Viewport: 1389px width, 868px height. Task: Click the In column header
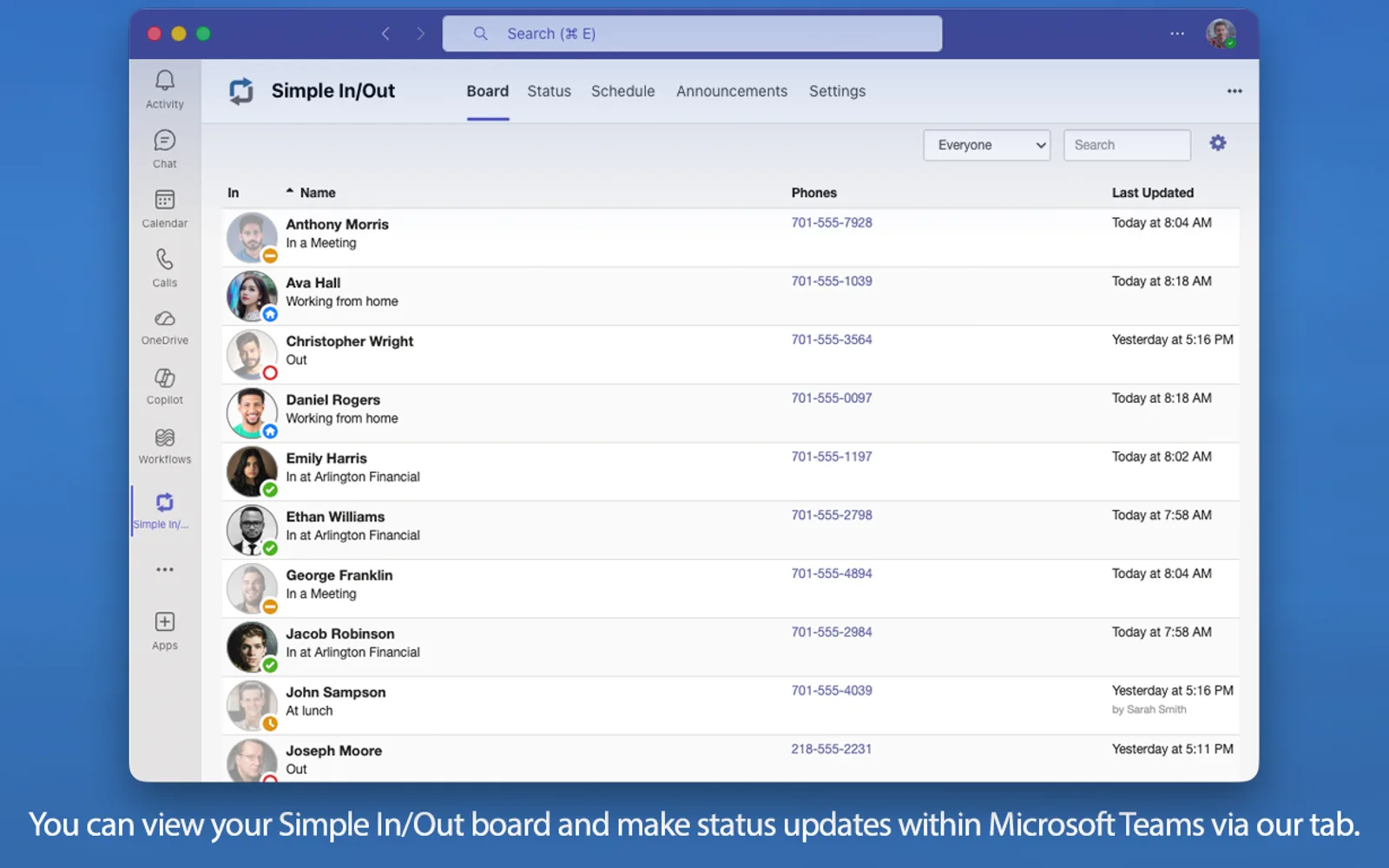pos(234,193)
